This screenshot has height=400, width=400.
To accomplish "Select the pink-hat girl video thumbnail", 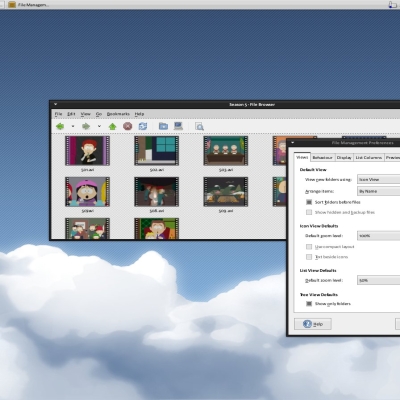I will [87, 192].
